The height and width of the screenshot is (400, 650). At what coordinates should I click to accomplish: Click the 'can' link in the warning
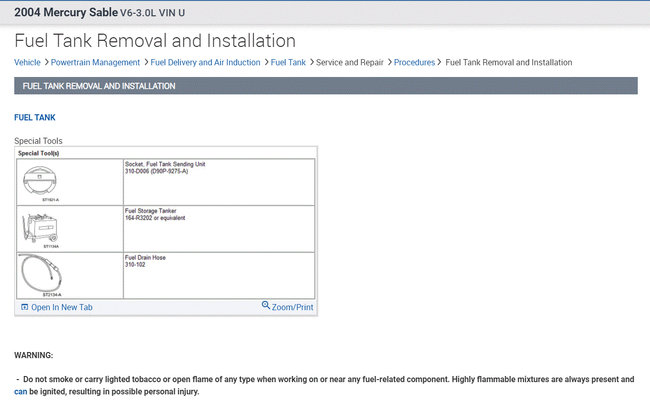tap(20, 392)
